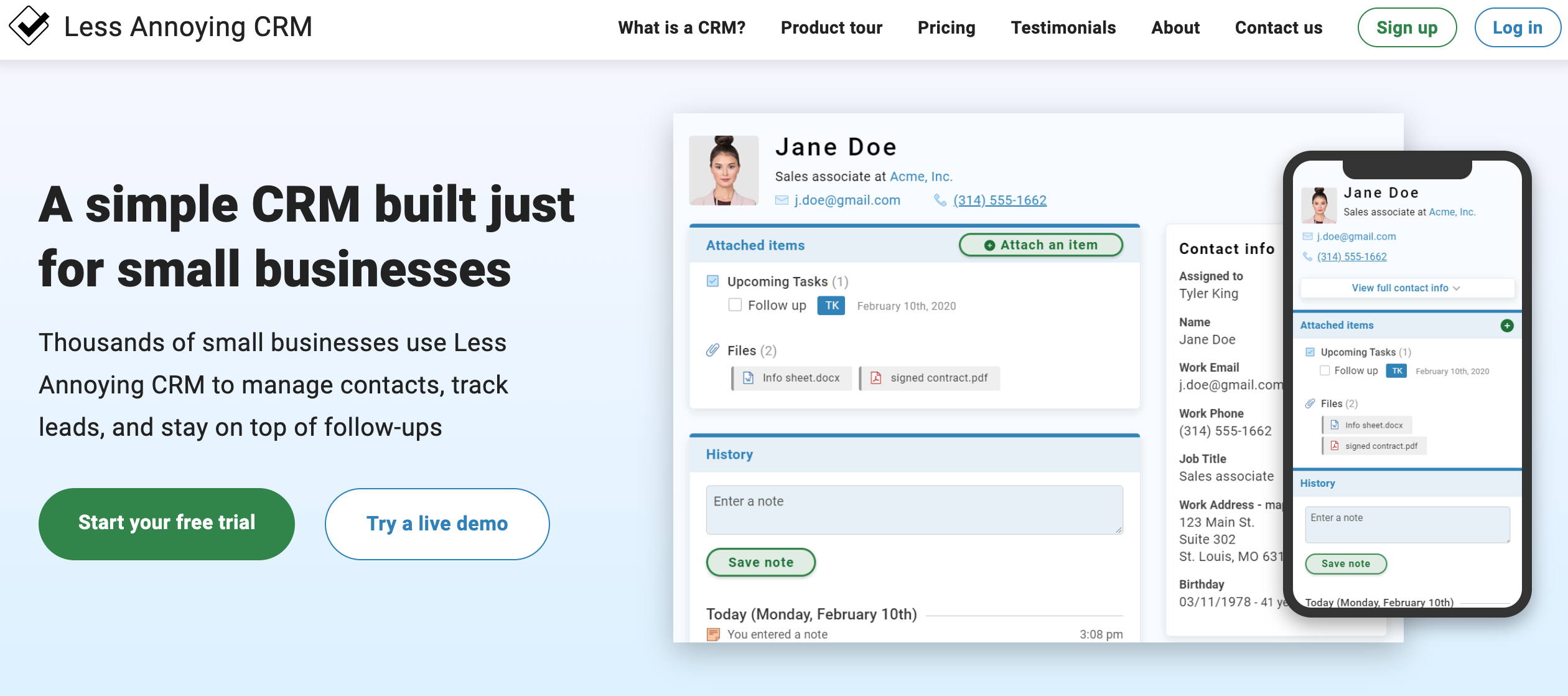Go to the Pricing page
The width and height of the screenshot is (1568, 696).
click(x=946, y=27)
